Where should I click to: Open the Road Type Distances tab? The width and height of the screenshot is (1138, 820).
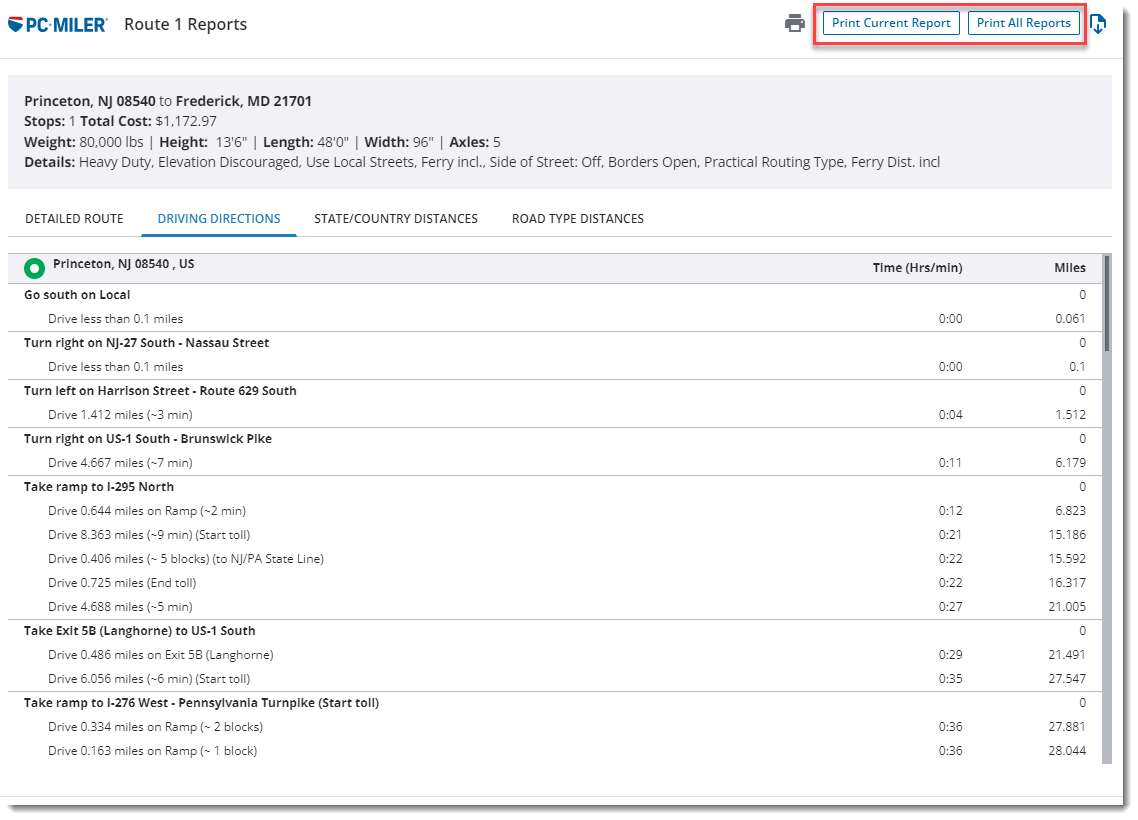[x=578, y=218]
